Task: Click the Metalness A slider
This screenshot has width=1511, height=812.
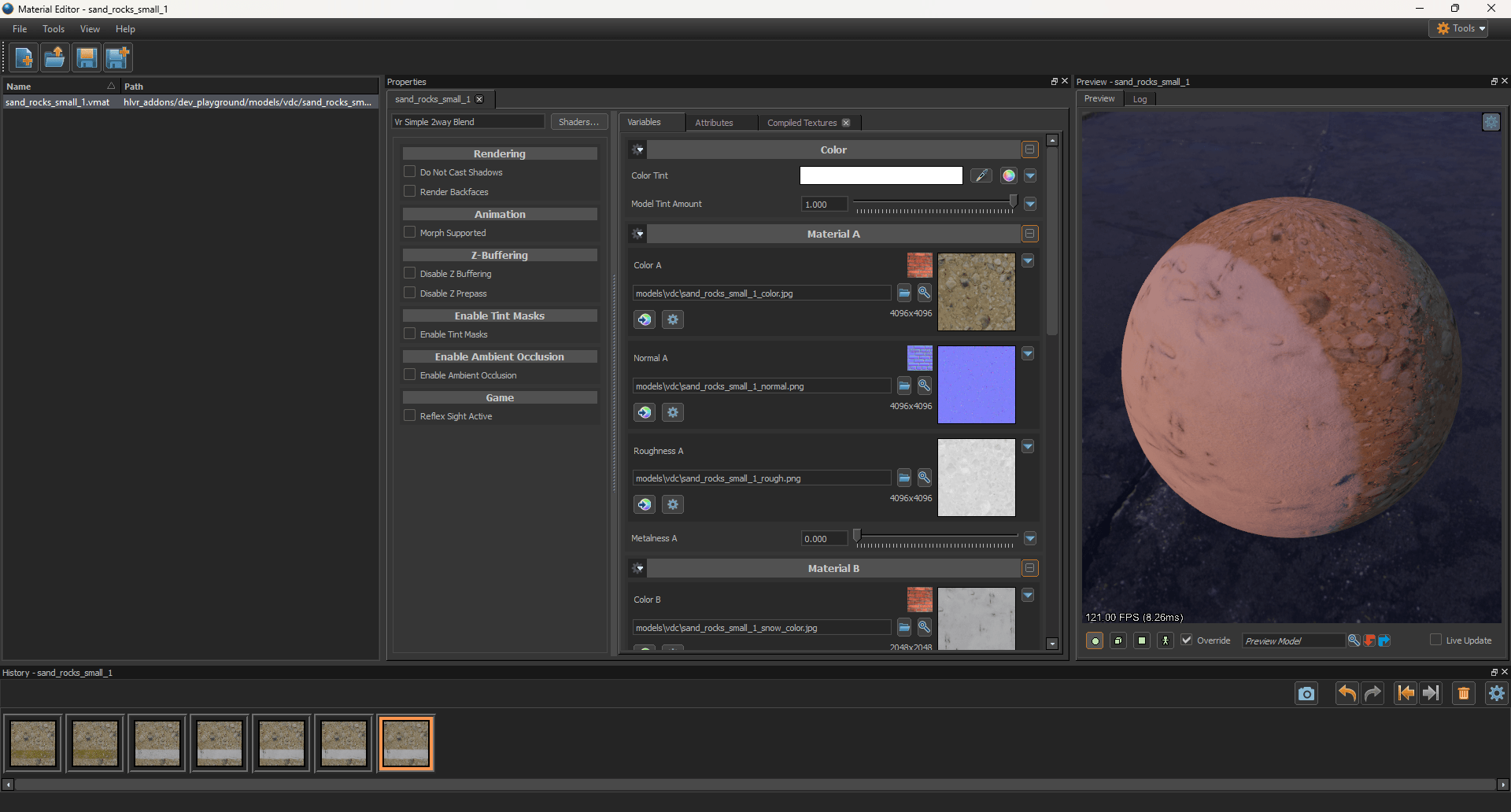Action: 936,538
